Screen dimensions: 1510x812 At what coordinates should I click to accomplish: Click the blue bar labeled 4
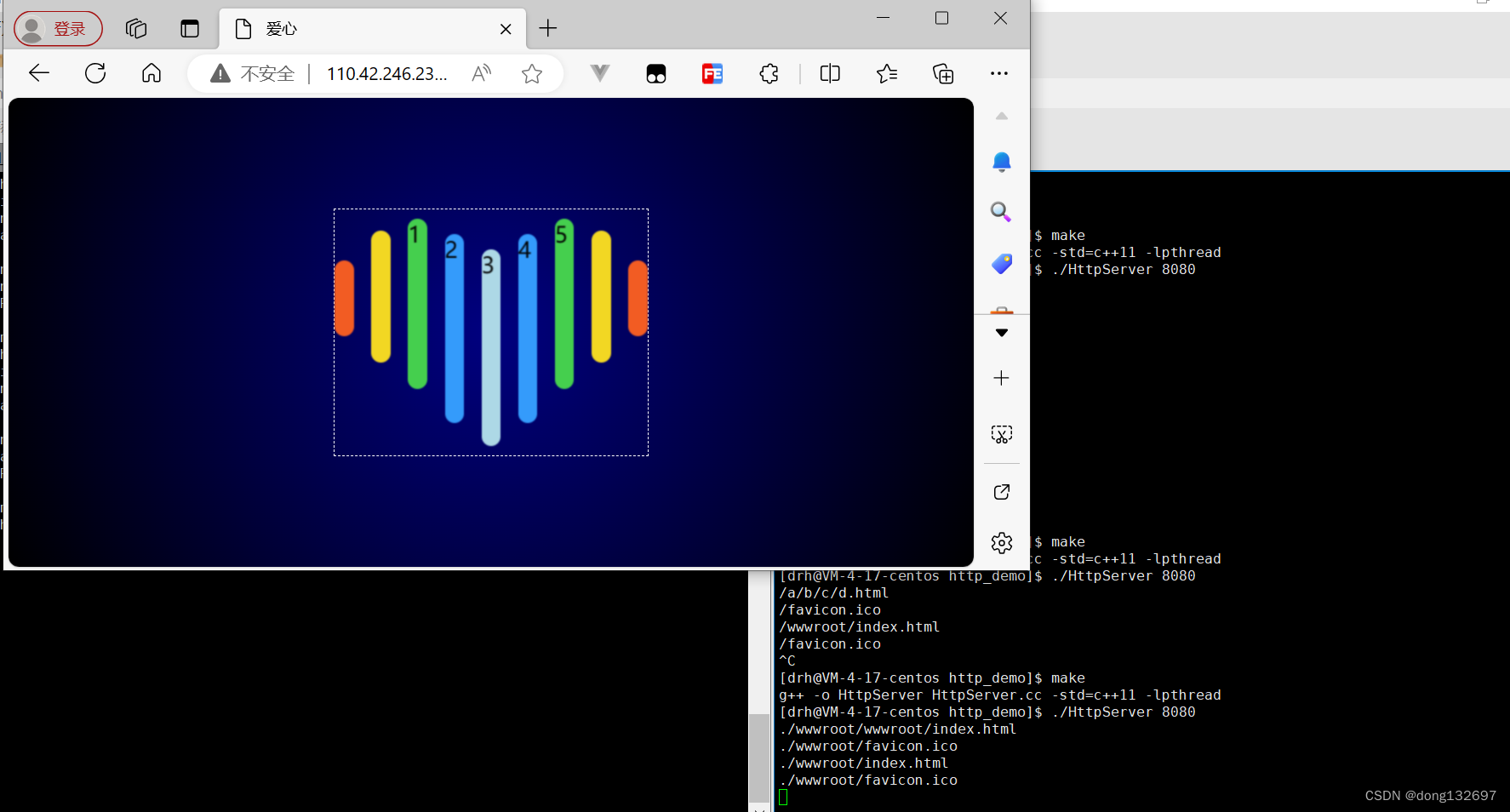[528, 329]
